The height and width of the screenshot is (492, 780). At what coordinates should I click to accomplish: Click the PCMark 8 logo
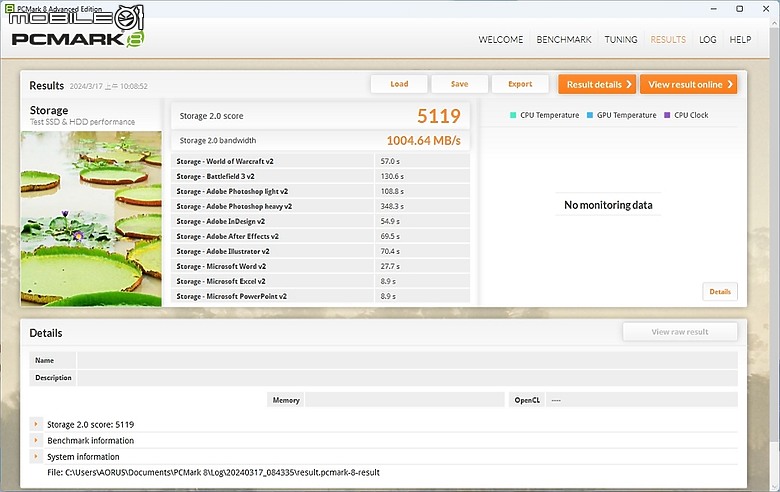[x=78, y=40]
